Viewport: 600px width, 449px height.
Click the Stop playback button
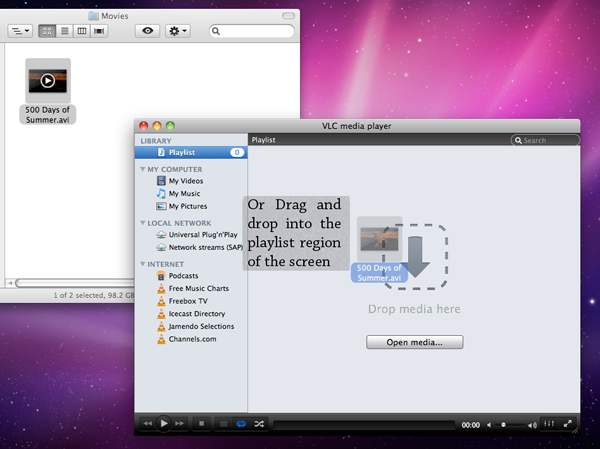(x=201, y=424)
